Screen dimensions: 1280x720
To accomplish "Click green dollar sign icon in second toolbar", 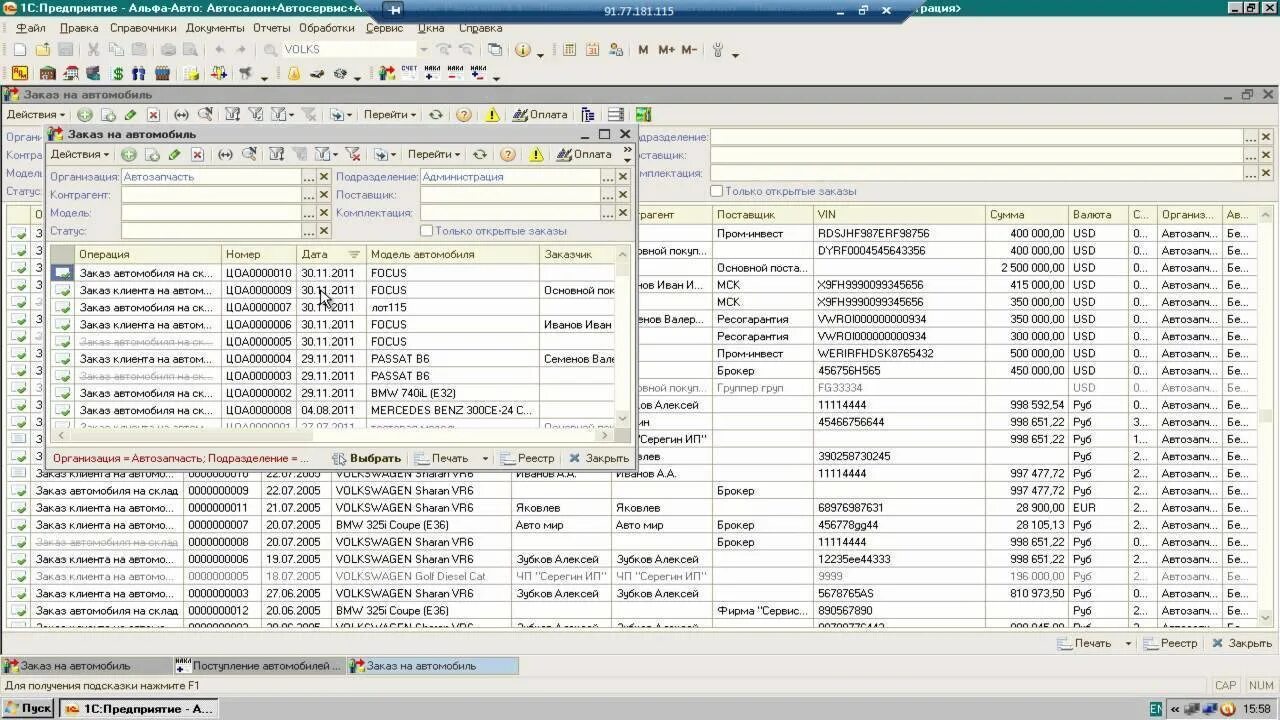I will point(118,73).
